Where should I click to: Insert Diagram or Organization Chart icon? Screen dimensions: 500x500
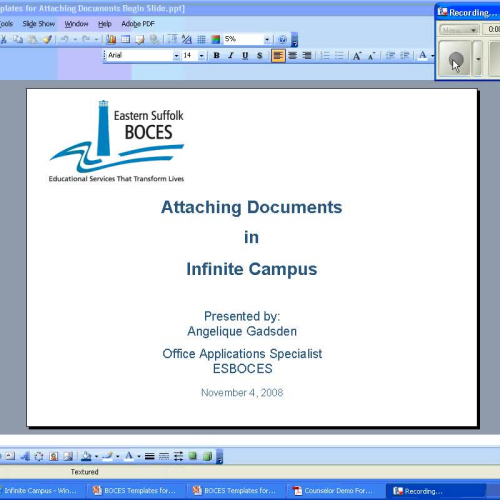(x=39, y=456)
